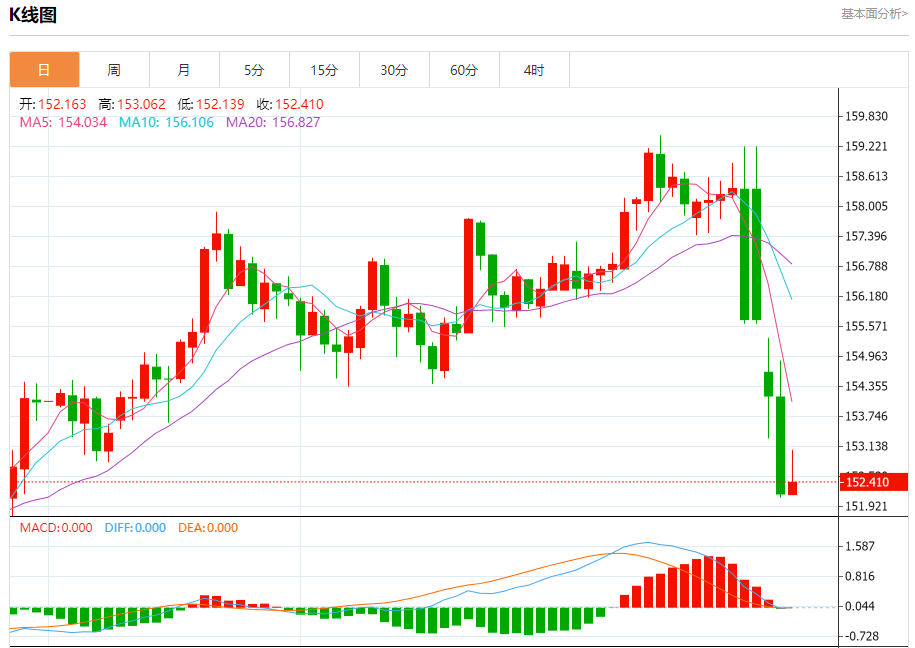The width and height of the screenshot is (915, 648).
Task: Click the last red candlestick at far right
Action: click(x=792, y=487)
